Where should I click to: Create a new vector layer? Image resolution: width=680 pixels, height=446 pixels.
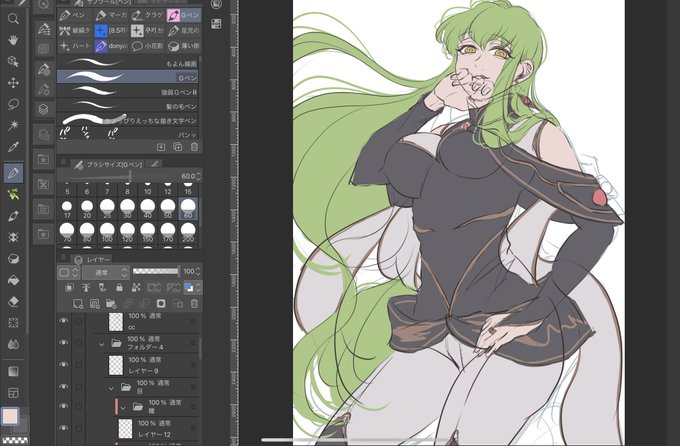(94, 304)
